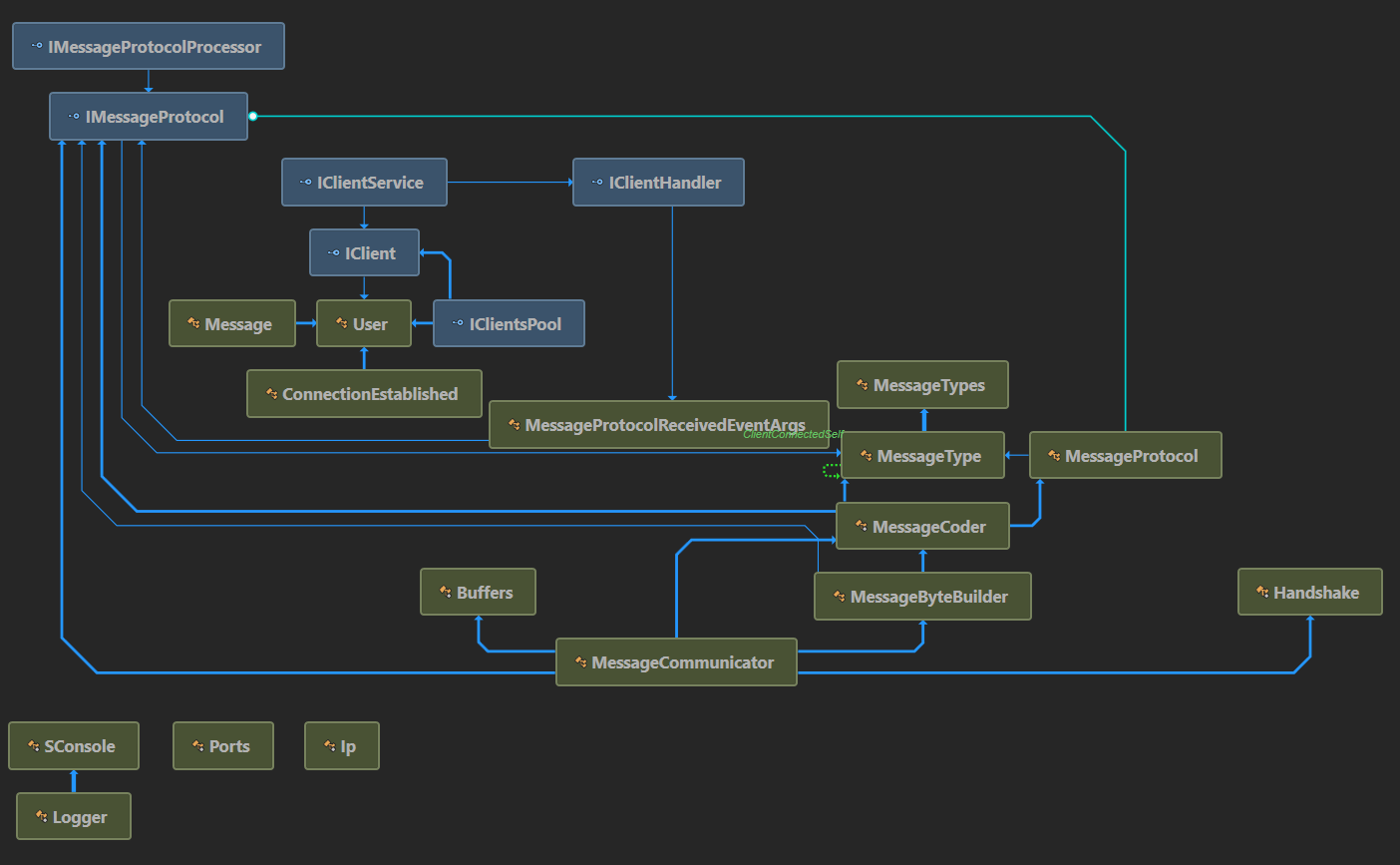The image size is (1400, 865).
Task: Select the IMessageProtocol interface node
Action: (x=149, y=117)
